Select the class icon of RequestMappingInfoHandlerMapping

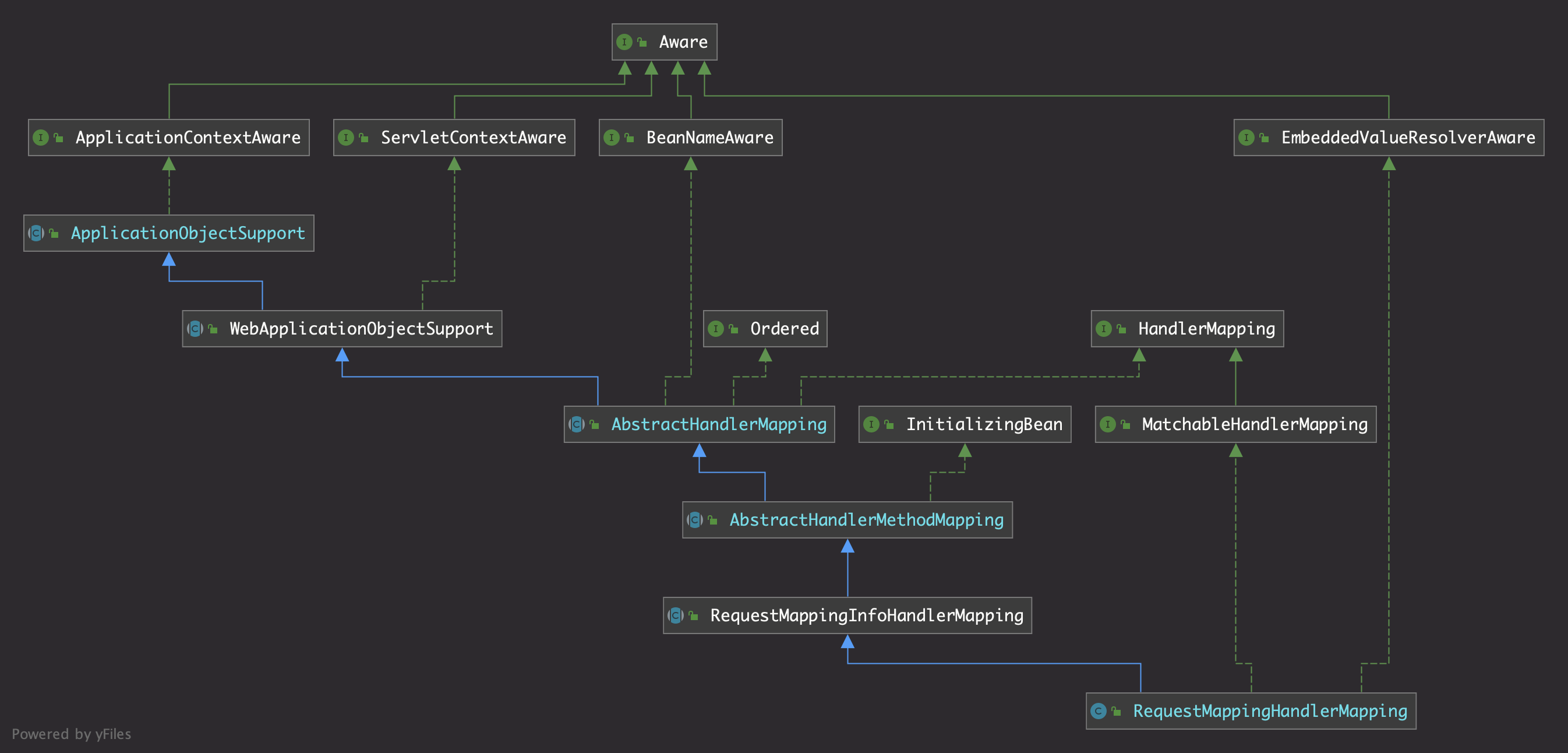coord(676,615)
